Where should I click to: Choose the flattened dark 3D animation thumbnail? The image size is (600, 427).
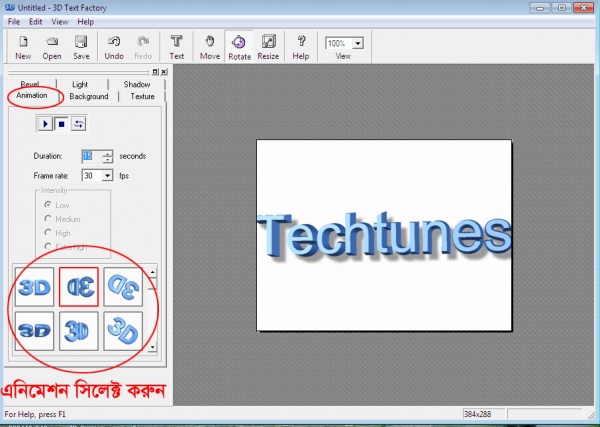tap(34, 331)
